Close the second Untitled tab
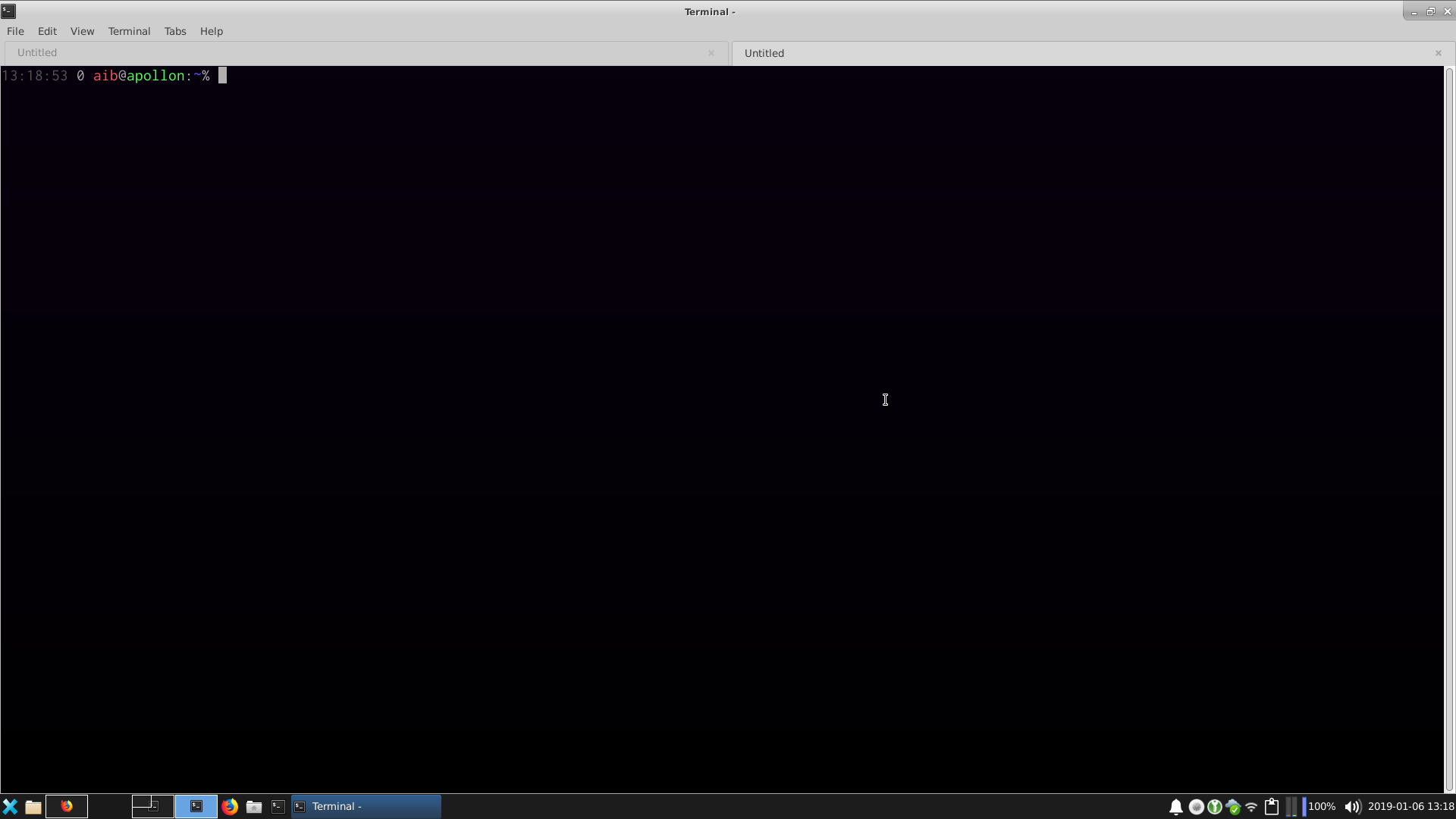 (x=1438, y=53)
